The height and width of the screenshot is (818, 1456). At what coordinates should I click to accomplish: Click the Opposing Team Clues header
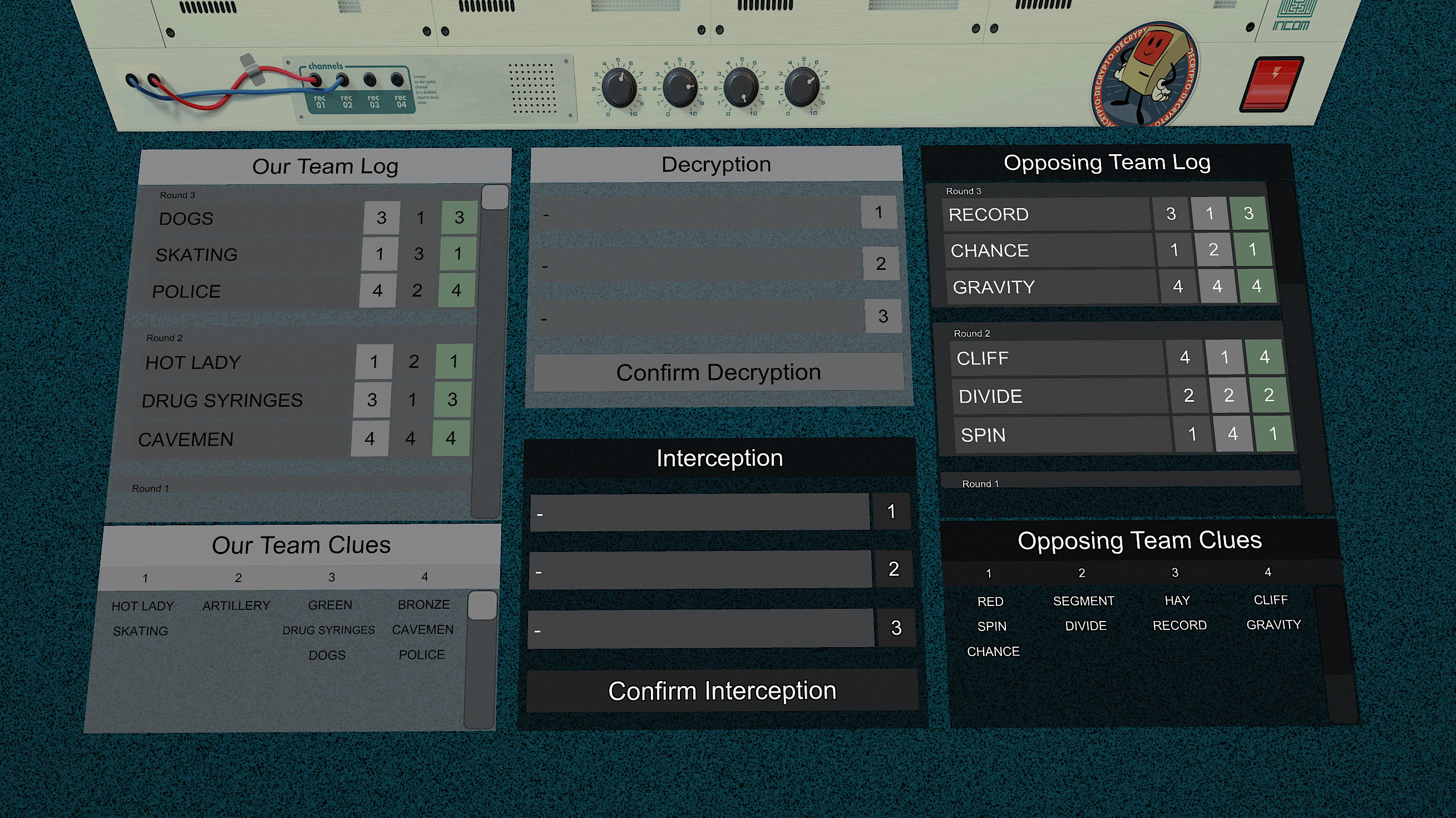point(1139,540)
